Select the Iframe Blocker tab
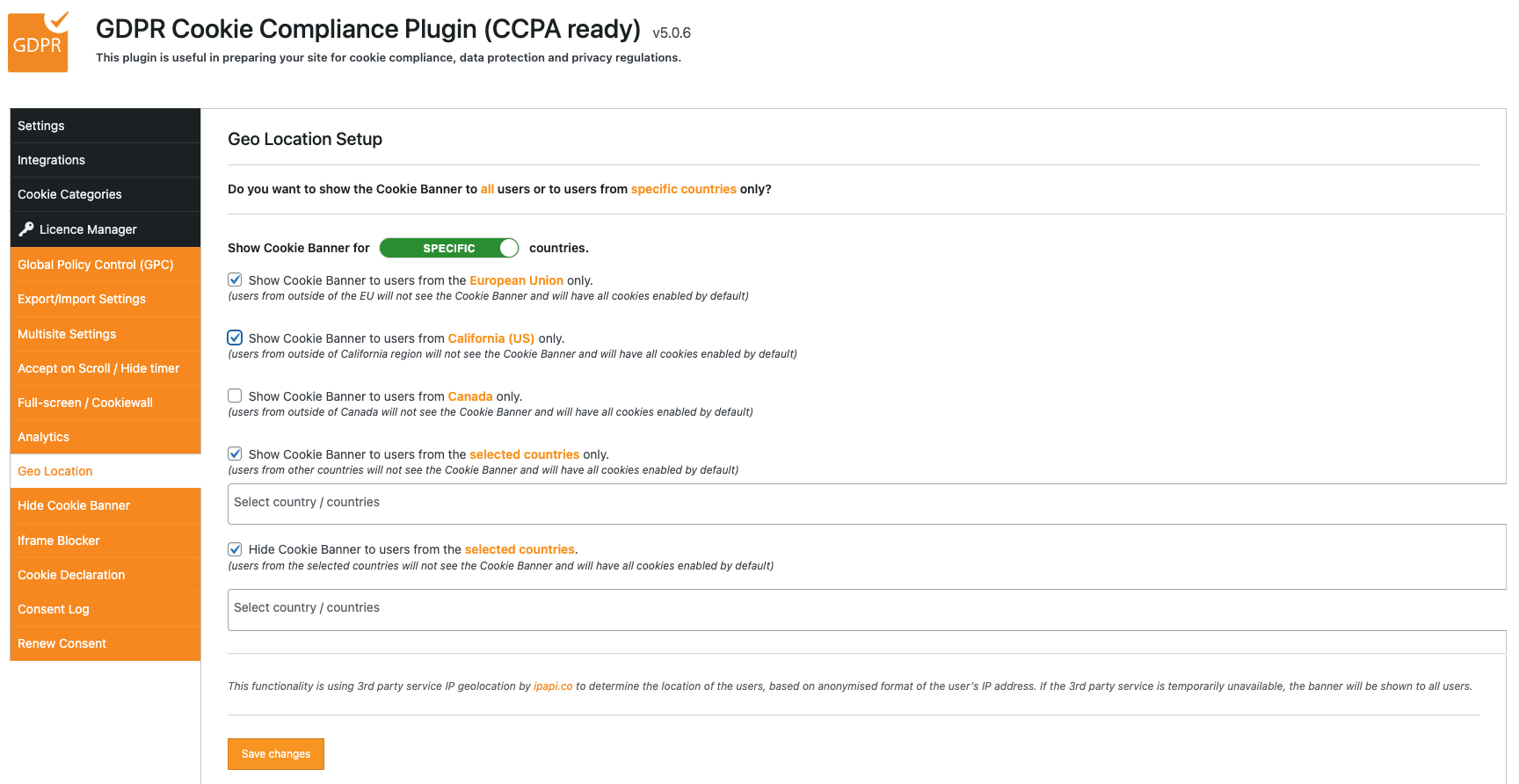This screenshot has height=784, width=1519. [59, 541]
